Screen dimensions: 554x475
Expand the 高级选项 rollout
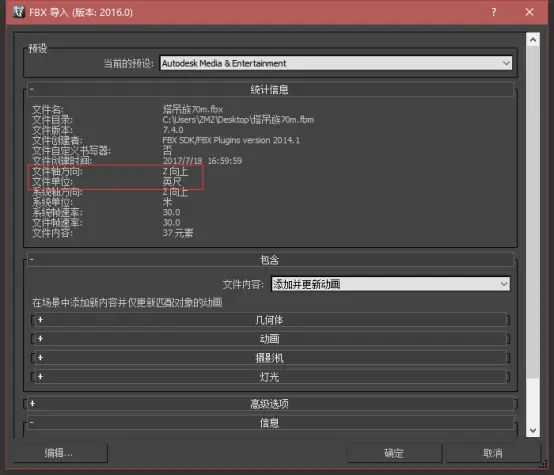coord(270,404)
